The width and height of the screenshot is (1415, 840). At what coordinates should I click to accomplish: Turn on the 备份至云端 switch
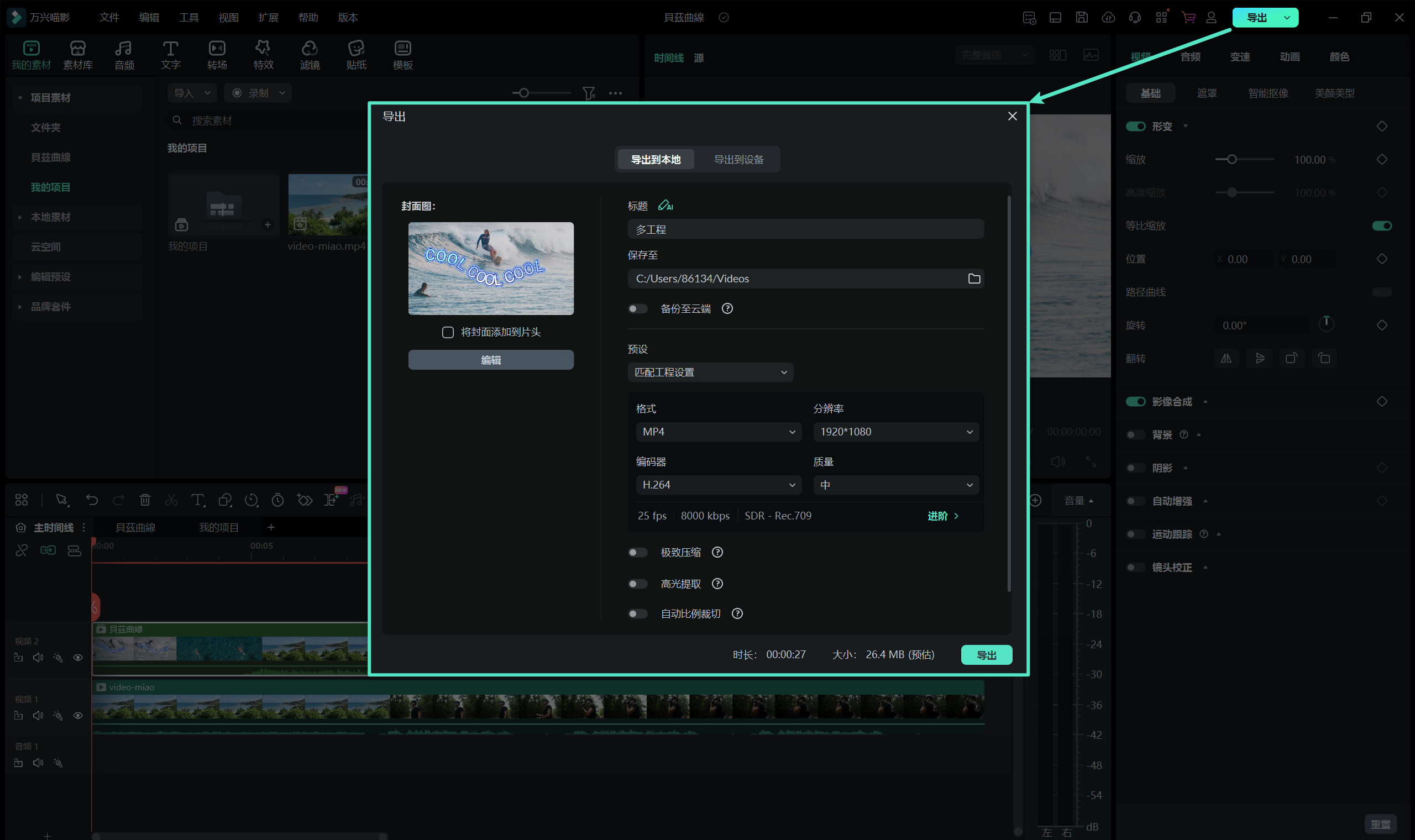click(638, 308)
